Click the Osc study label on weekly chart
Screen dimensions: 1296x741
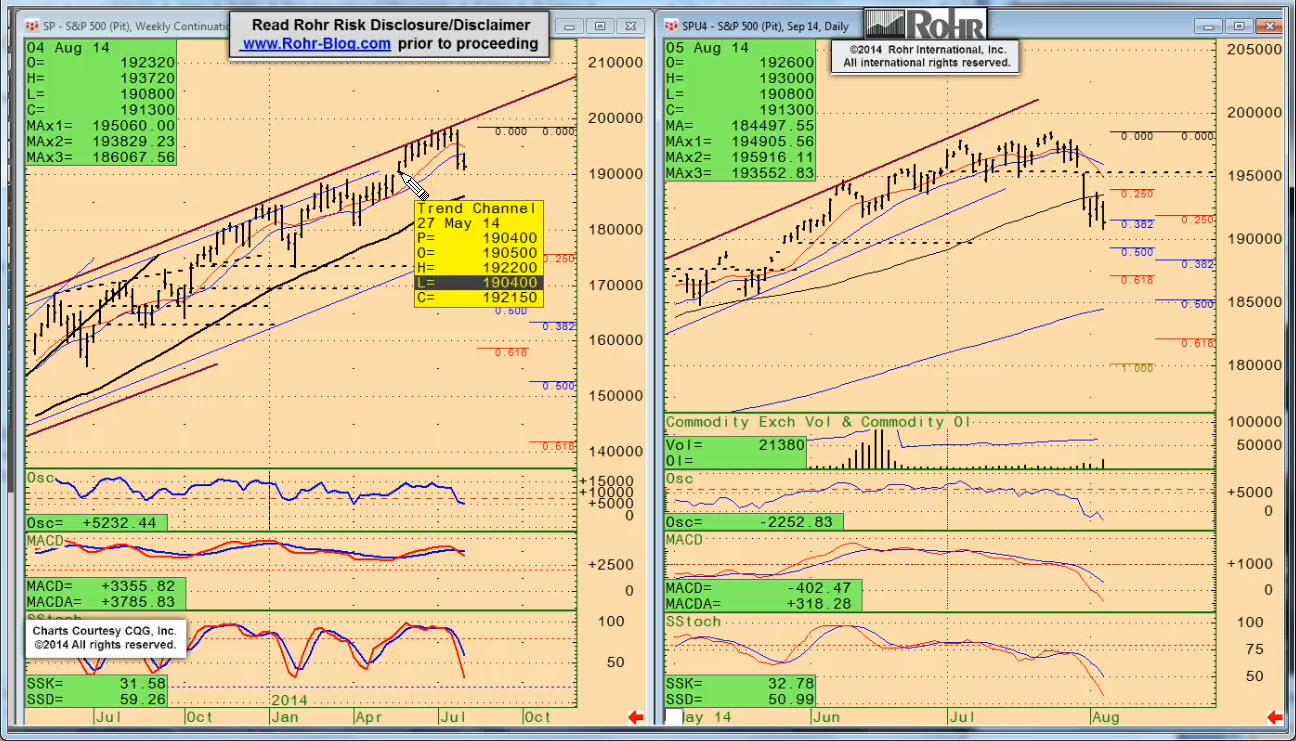(x=41, y=479)
